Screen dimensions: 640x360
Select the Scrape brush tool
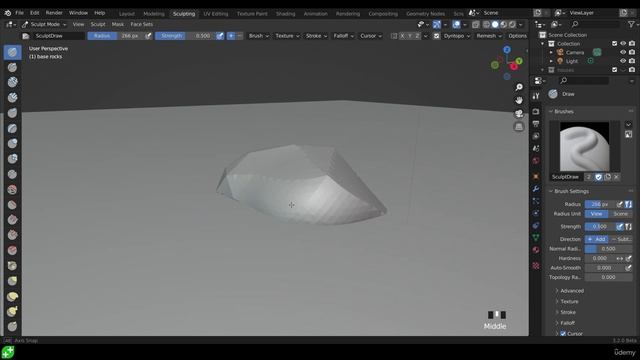click(x=12, y=235)
